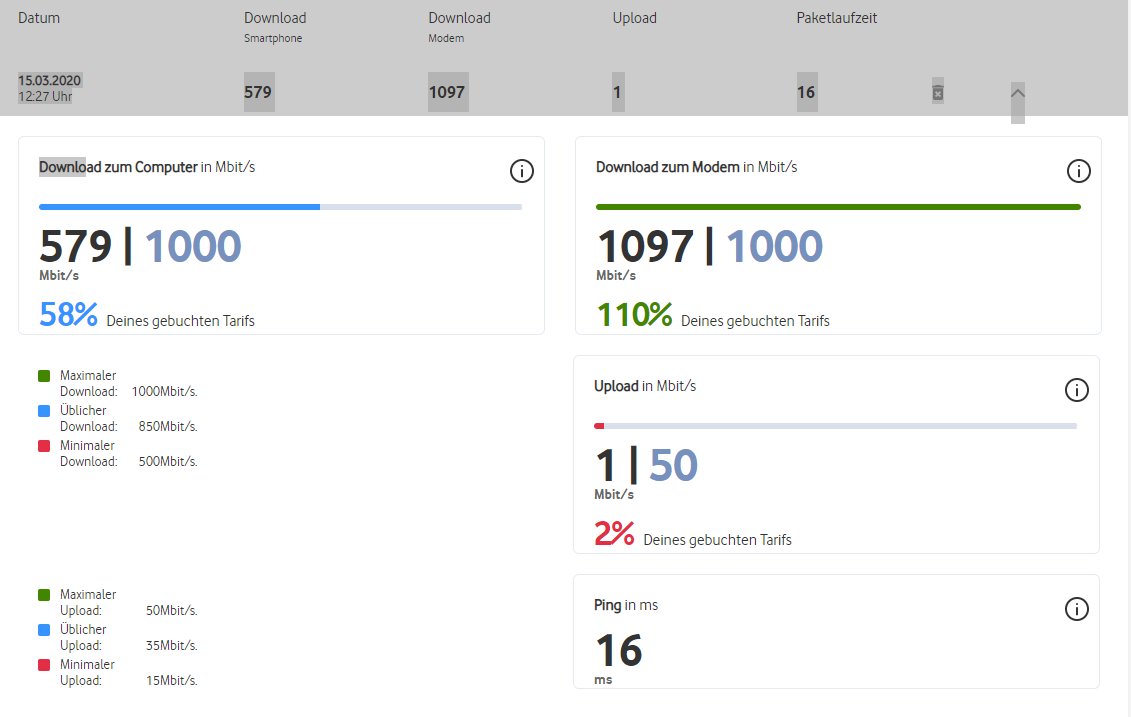Click the red Minimaler Upload legend swatch
Viewport: 1131px width, 717px height.
(x=44, y=665)
